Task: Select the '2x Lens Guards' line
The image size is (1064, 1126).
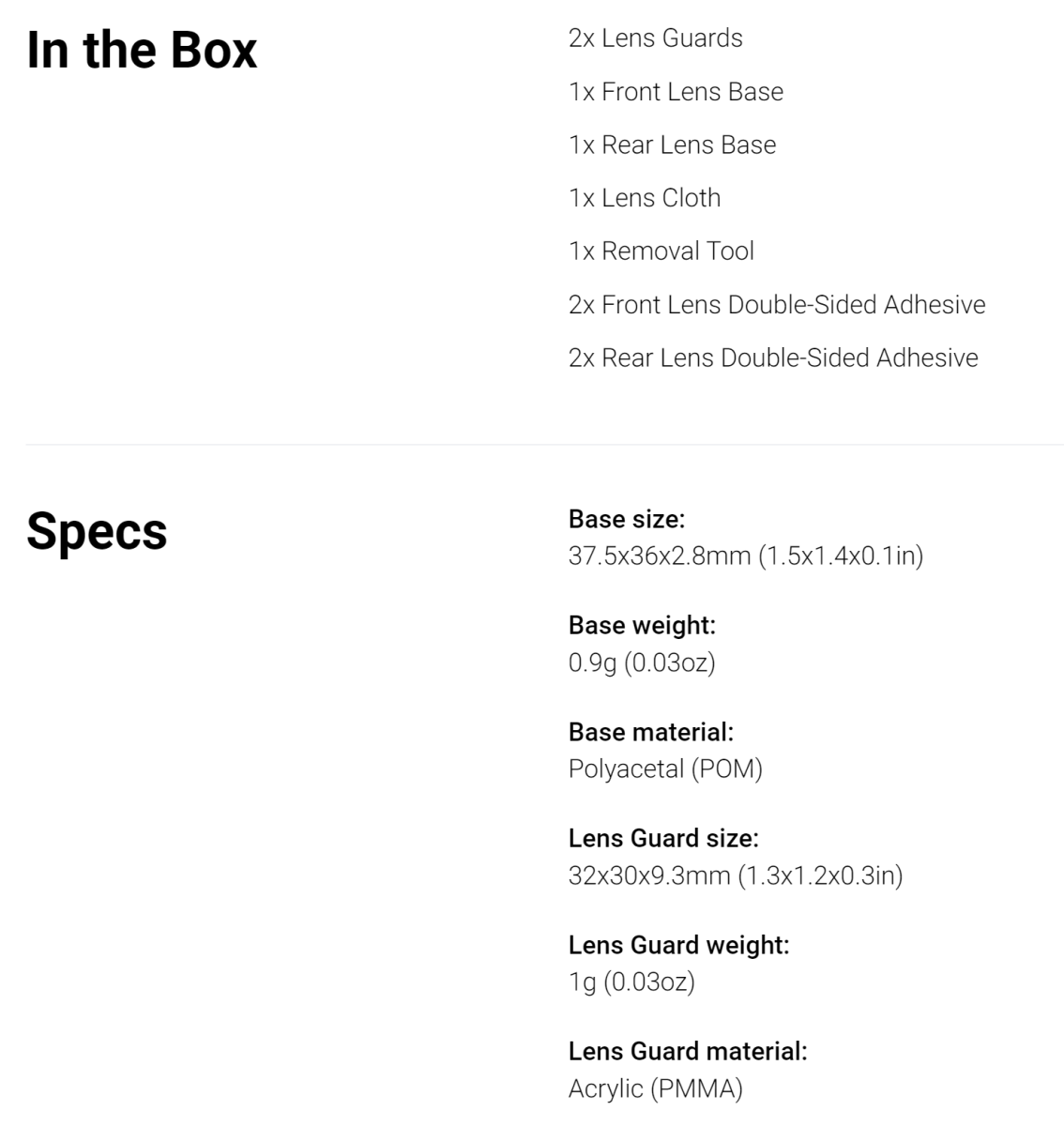Action: (655, 38)
